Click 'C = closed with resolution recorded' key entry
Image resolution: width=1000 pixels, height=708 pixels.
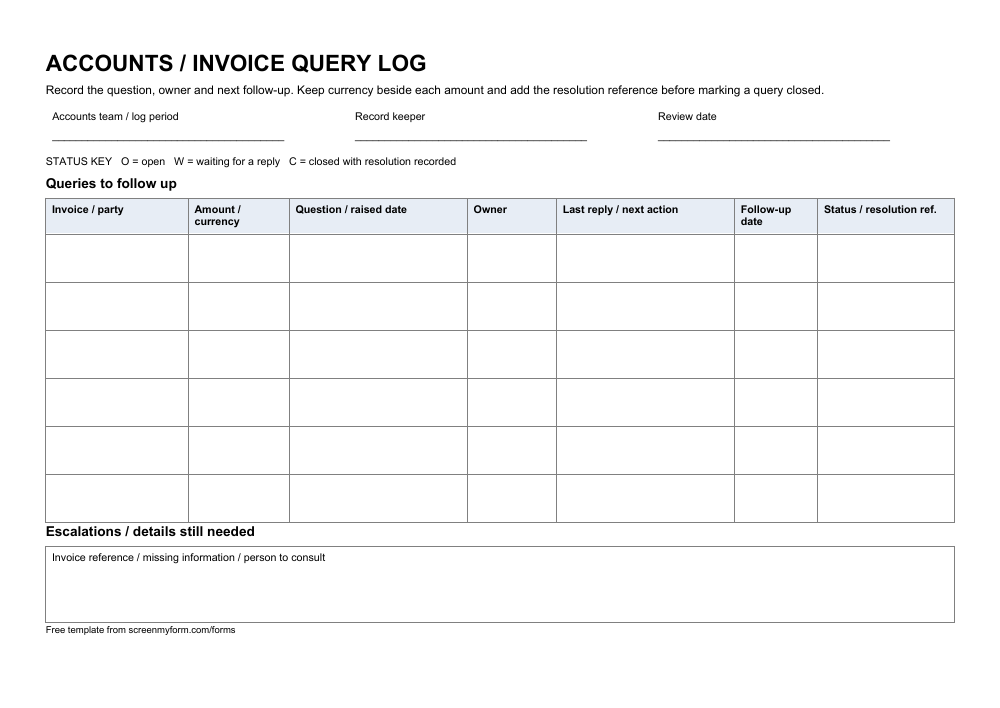[372, 161]
